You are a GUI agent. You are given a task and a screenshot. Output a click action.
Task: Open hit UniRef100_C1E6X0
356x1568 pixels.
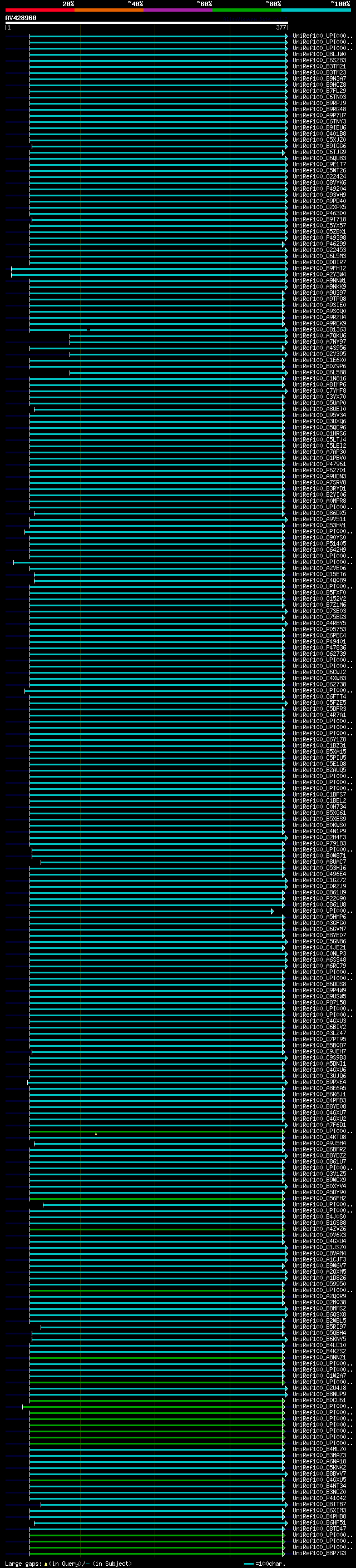tap(319, 360)
